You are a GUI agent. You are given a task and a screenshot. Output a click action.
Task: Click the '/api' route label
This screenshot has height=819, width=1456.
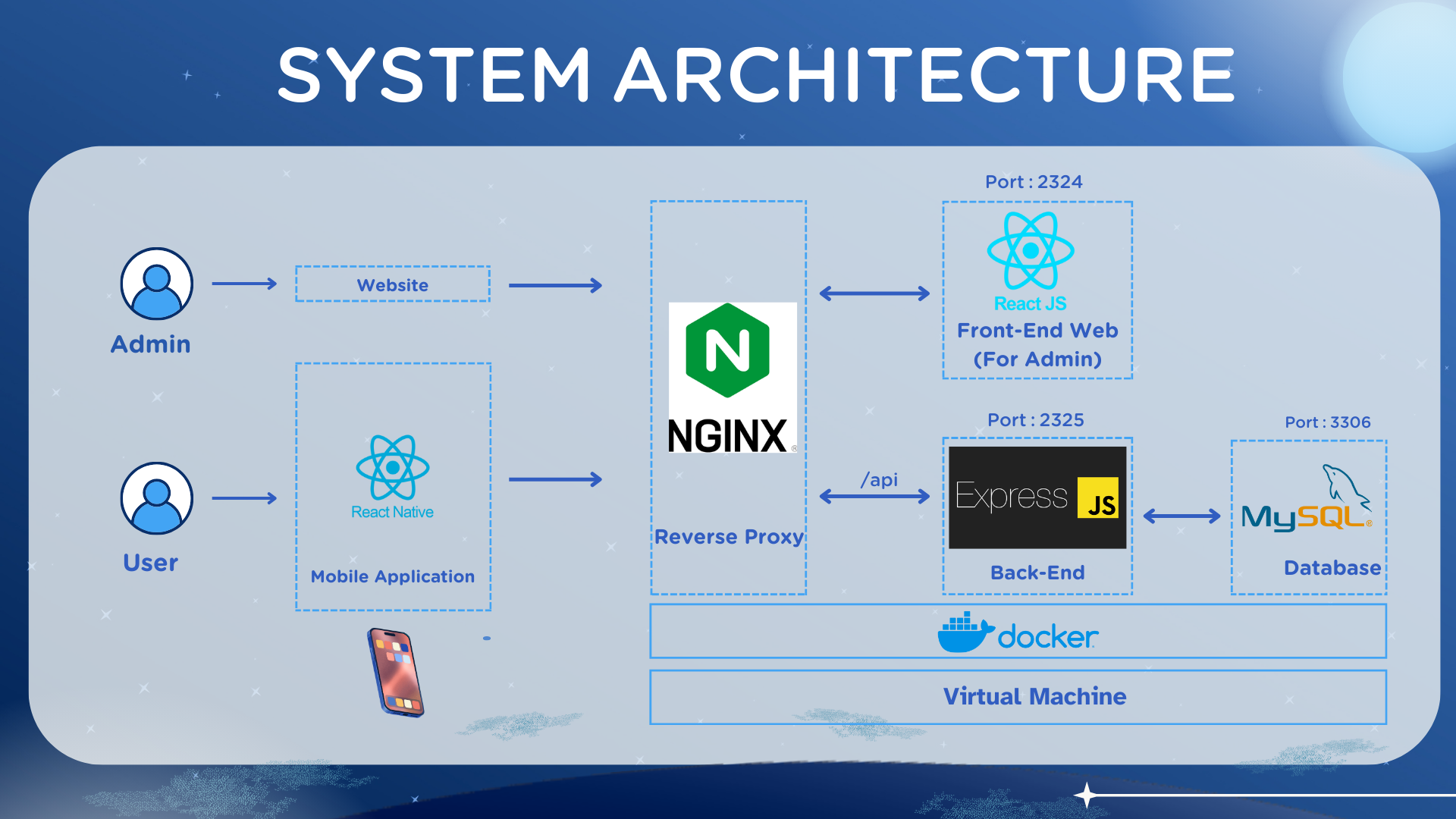880,480
